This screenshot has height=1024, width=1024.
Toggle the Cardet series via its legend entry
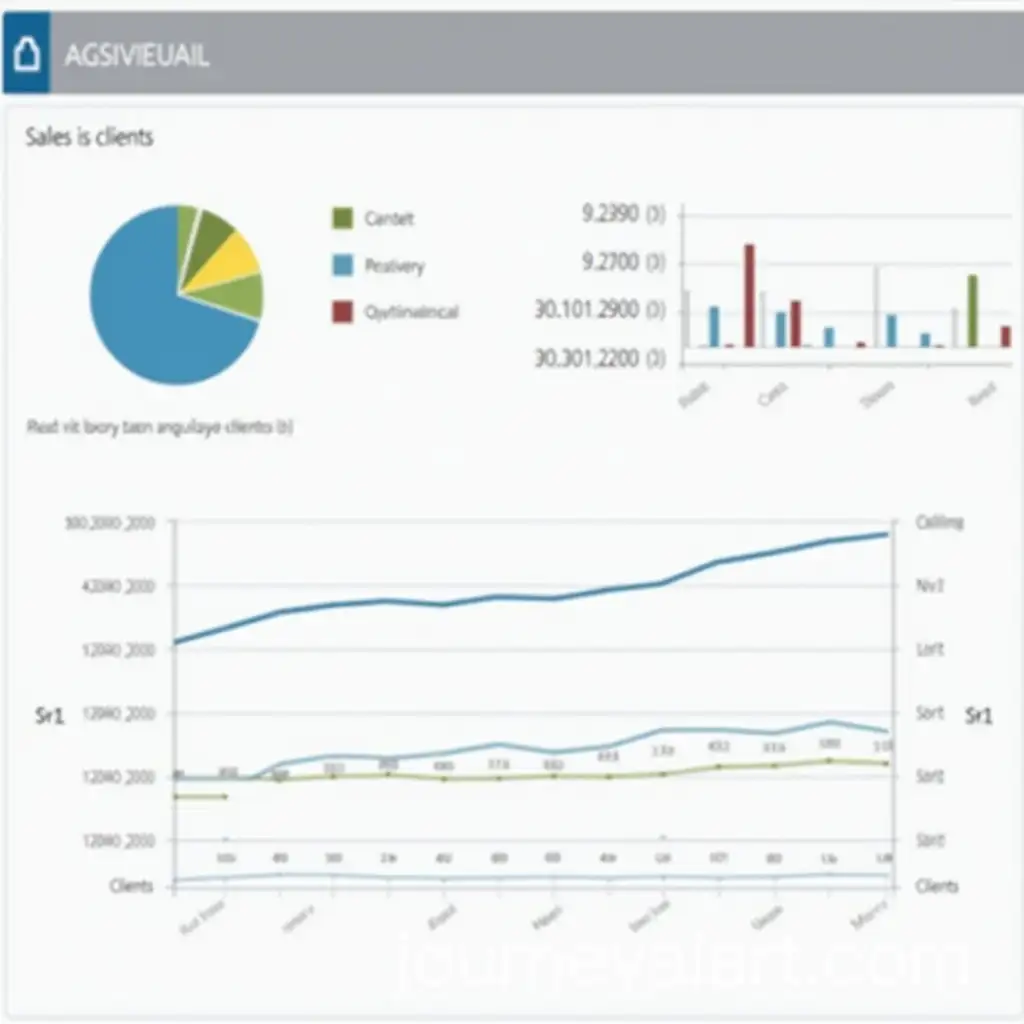(390, 218)
